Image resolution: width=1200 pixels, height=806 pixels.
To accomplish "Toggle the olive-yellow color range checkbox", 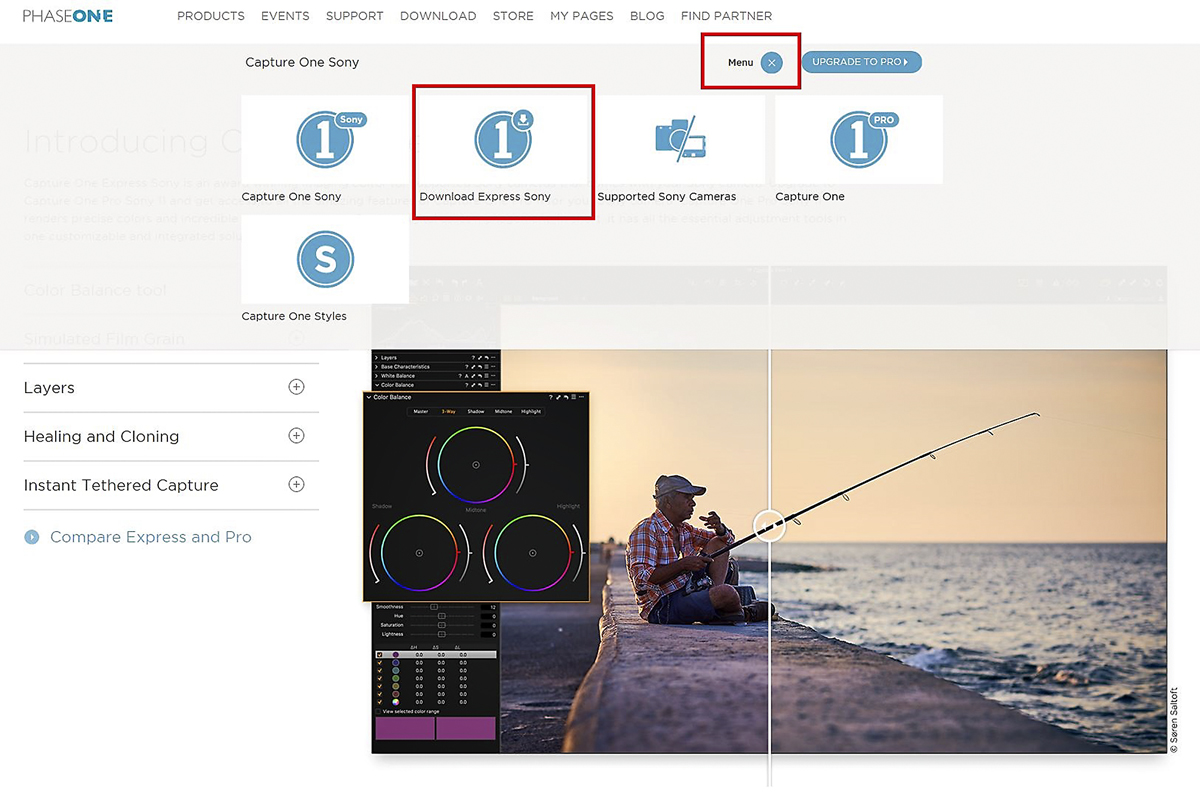I will (379, 686).
